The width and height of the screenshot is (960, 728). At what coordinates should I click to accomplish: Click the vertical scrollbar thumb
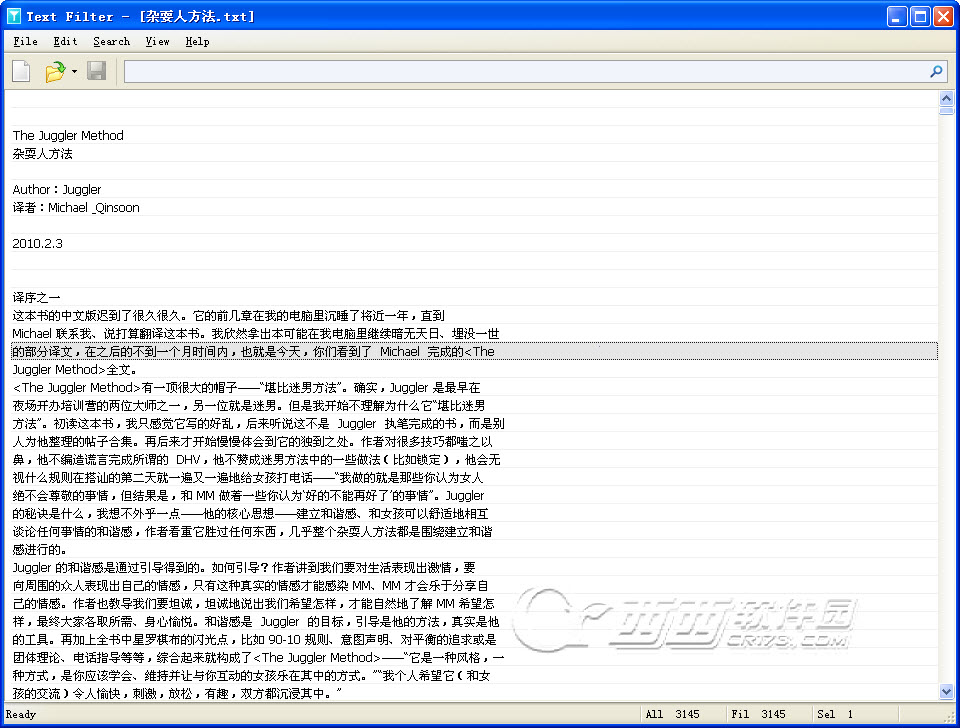(x=947, y=111)
